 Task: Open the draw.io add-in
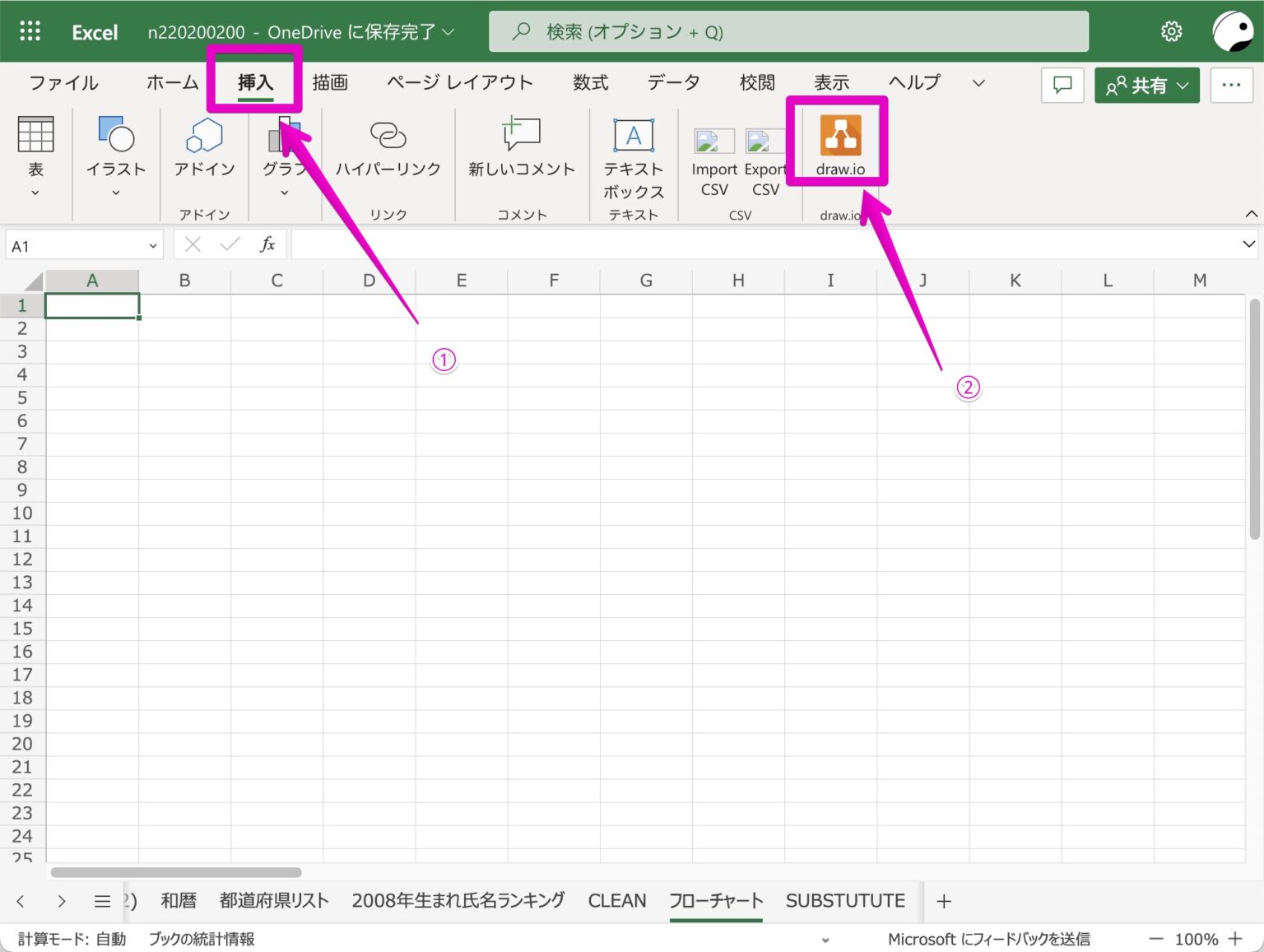click(839, 140)
